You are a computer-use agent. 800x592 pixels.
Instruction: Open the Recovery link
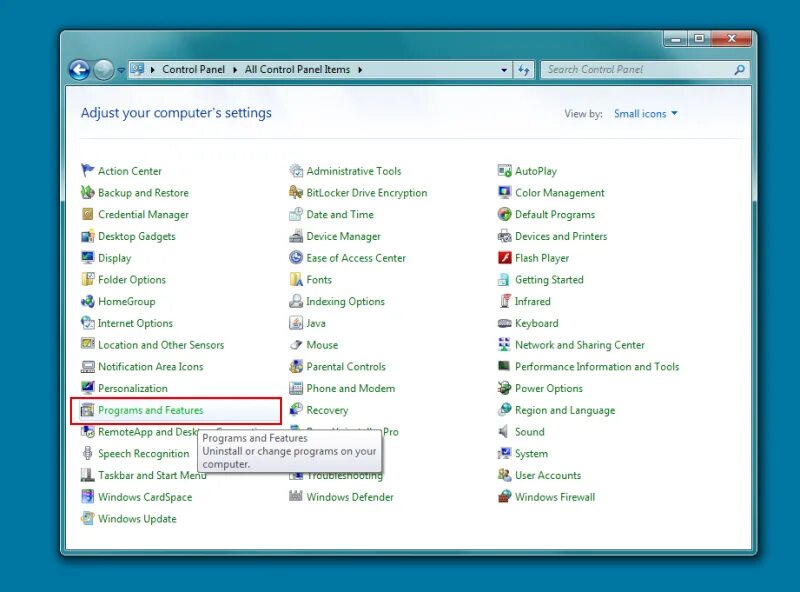[x=327, y=410]
